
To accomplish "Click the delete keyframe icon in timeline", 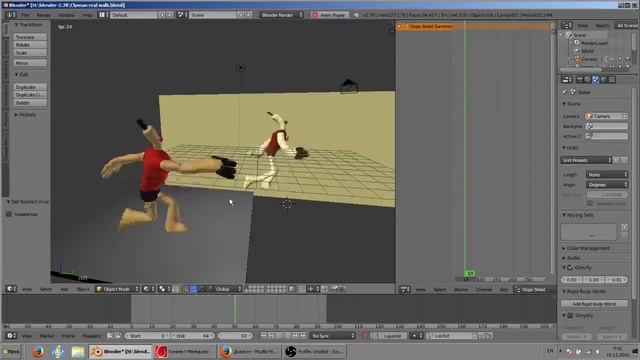I will pyautogui.click(x=489, y=336).
